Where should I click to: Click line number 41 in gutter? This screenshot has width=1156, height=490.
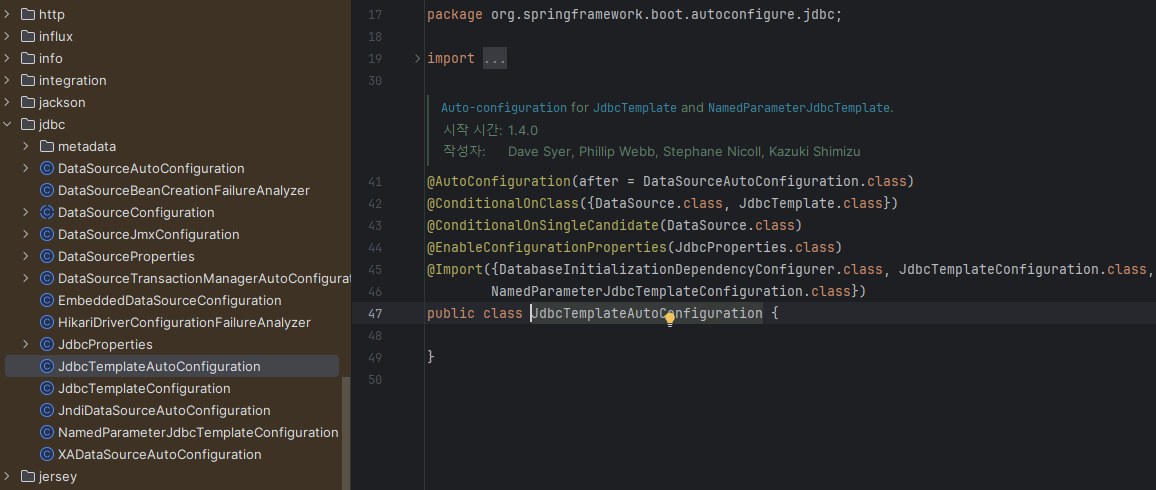[x=375, y=181]
